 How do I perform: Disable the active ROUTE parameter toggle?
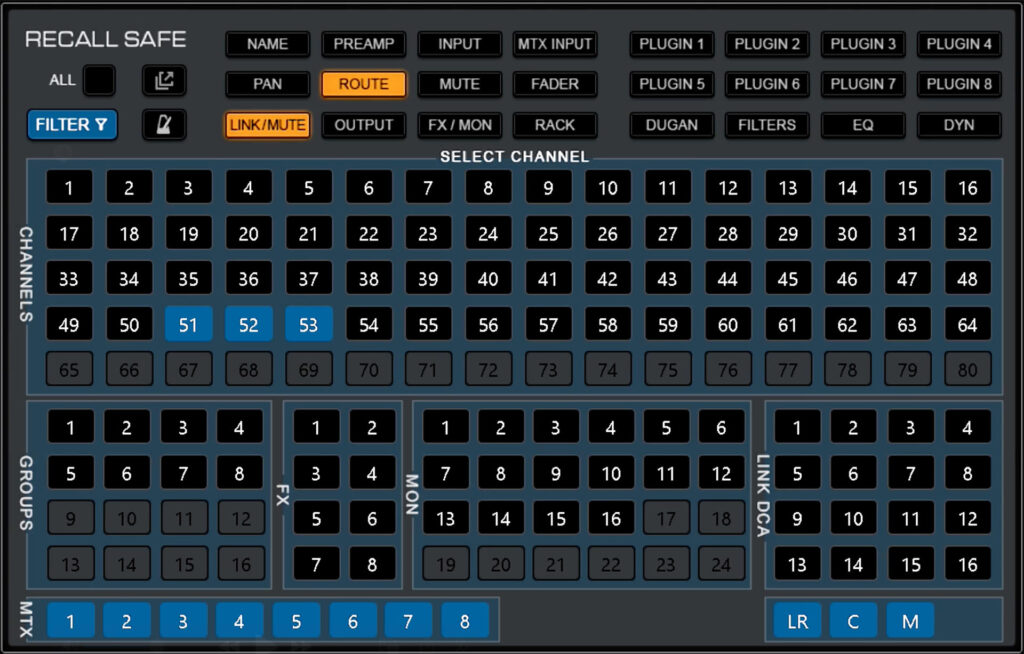point(363,84)
